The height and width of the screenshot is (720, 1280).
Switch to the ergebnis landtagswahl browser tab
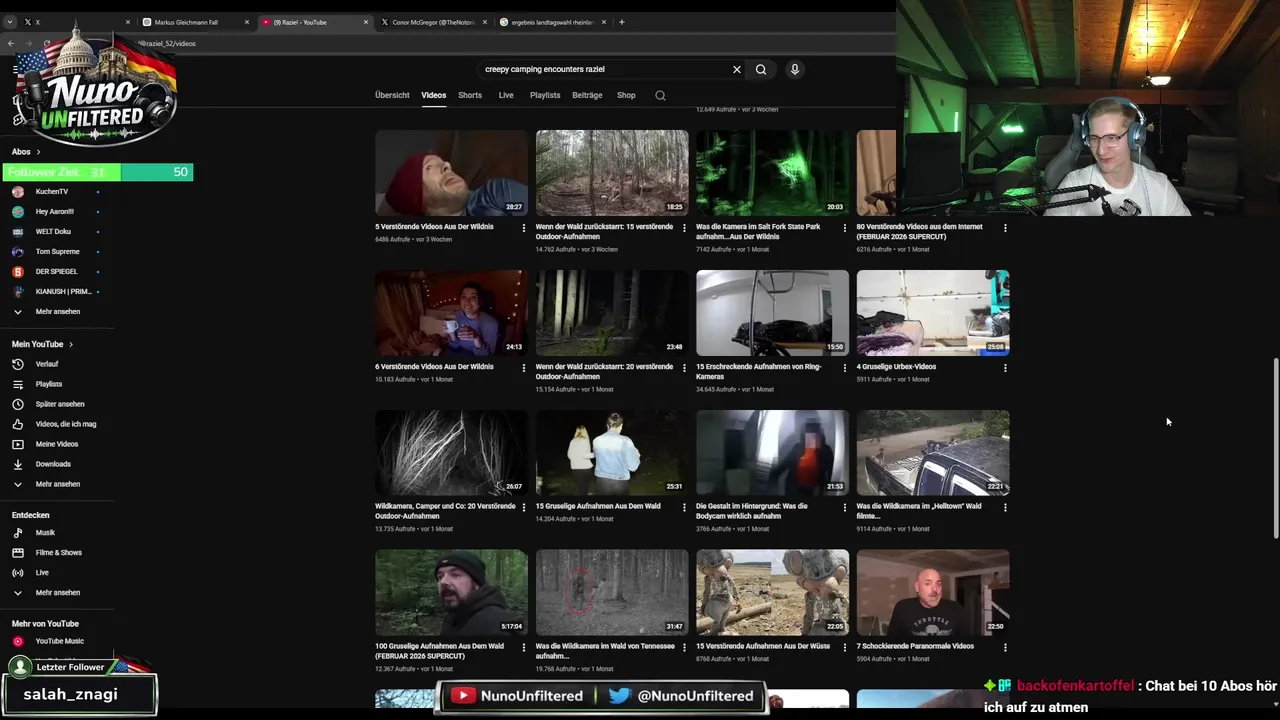551,22
